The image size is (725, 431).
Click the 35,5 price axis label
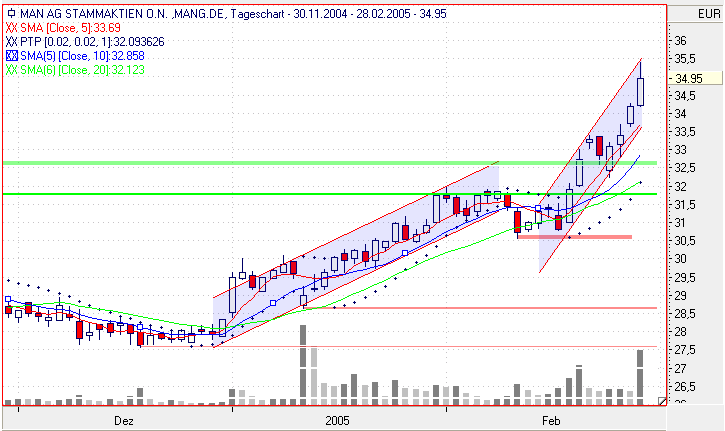[685, 59]
